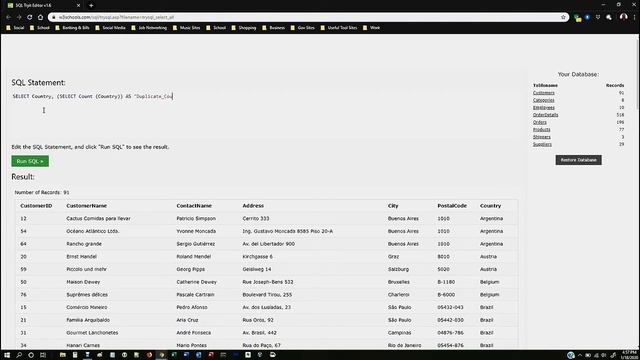Image resolution: width=640 pixels, height=360 pixels.
Task: Select the Rancho grande customer name
Action: 84,244
